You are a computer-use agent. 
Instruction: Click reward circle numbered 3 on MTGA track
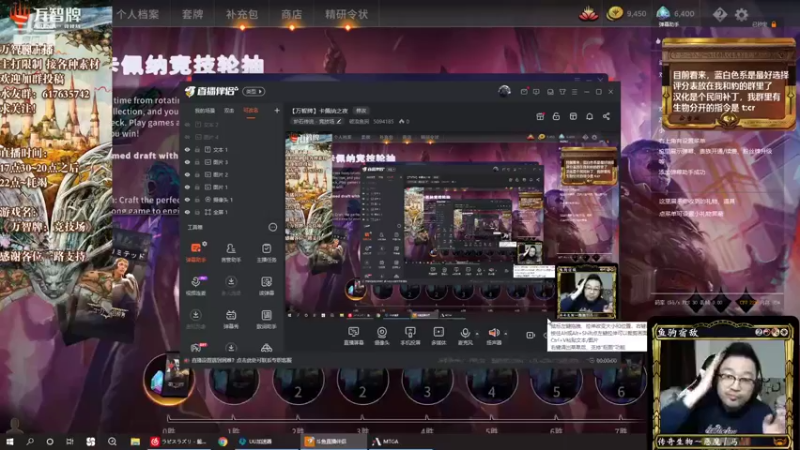point(428,381)
